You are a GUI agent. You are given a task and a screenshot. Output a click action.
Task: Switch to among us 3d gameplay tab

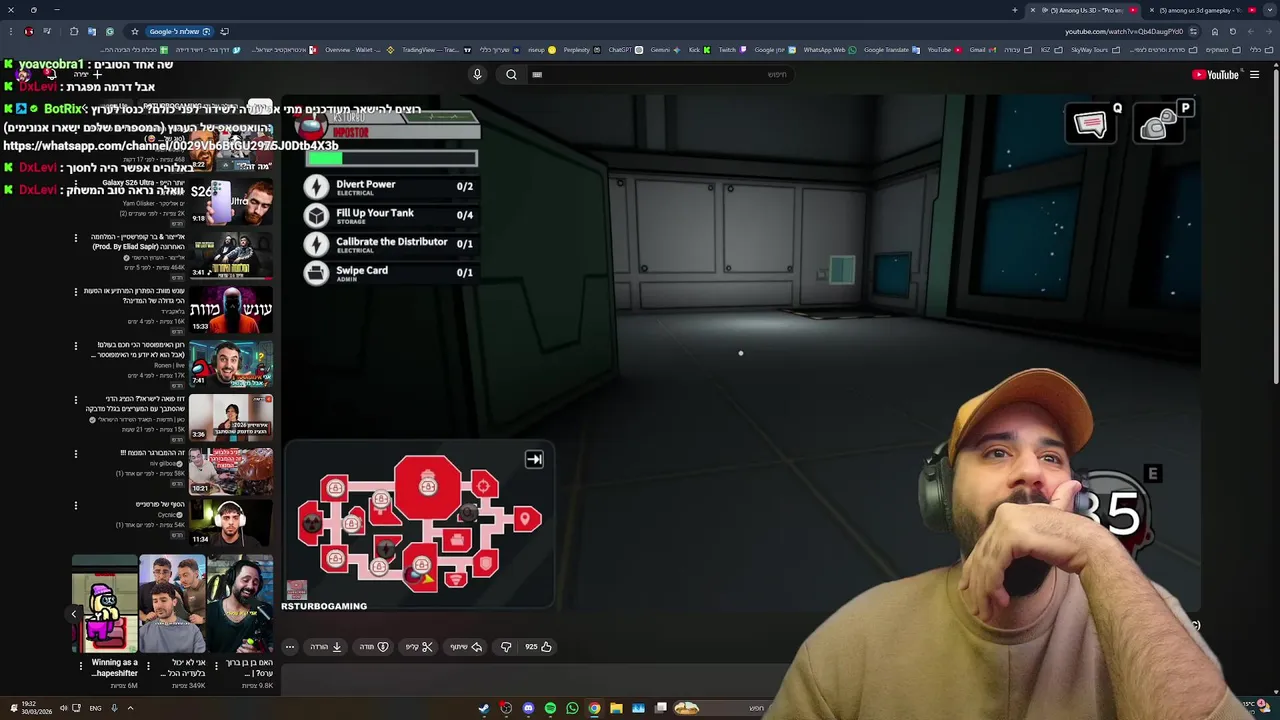(x=1204, y=10)
